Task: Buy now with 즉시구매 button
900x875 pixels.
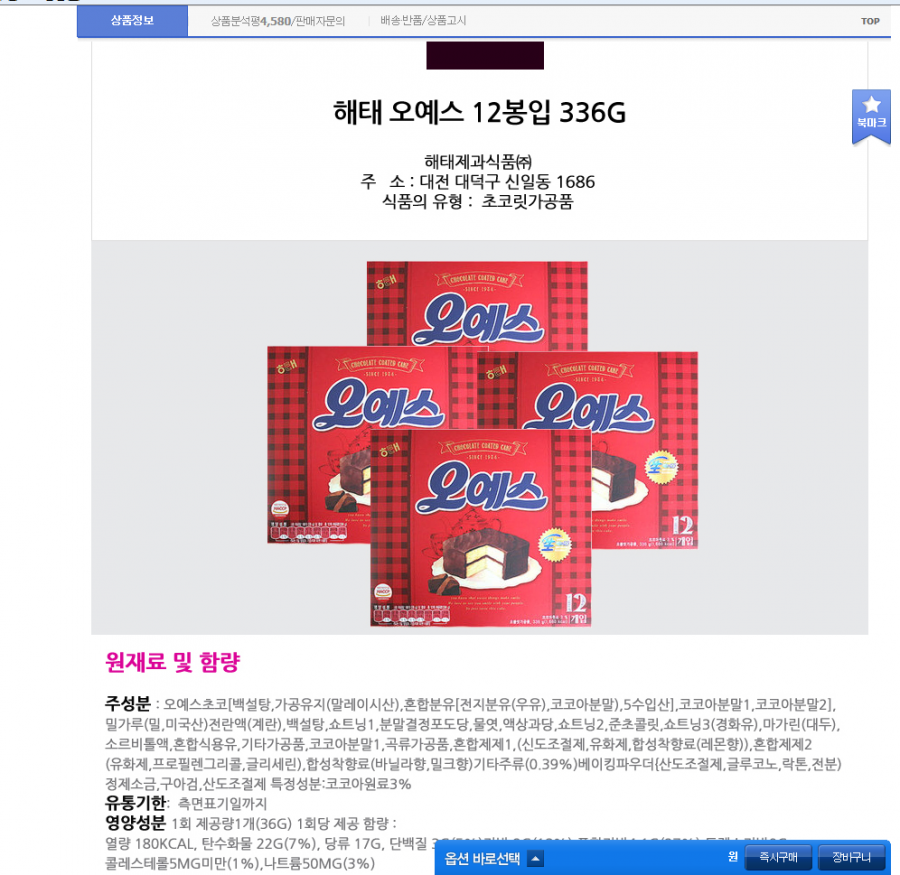Action: tap(778, 857)
